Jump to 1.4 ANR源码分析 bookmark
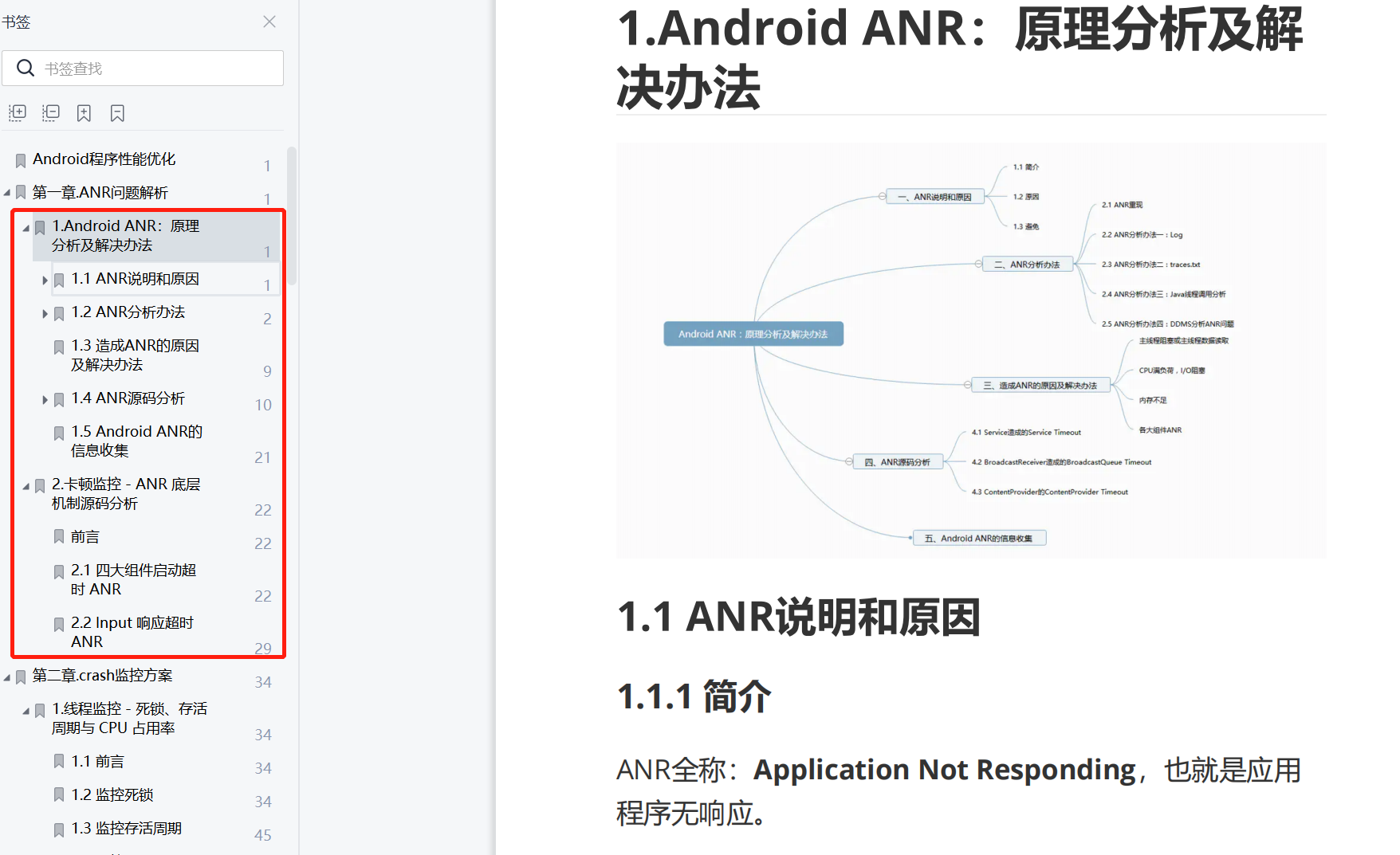The width and height of the screenshot is (1400, 855). pos(128,398)
